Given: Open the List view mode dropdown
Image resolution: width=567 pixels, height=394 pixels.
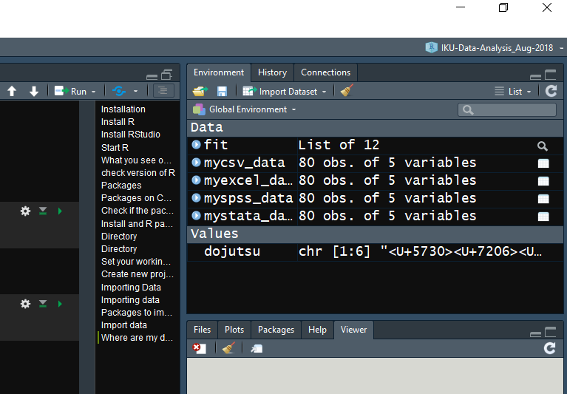Looking at the screenshot, I should (x=513, y=91).
